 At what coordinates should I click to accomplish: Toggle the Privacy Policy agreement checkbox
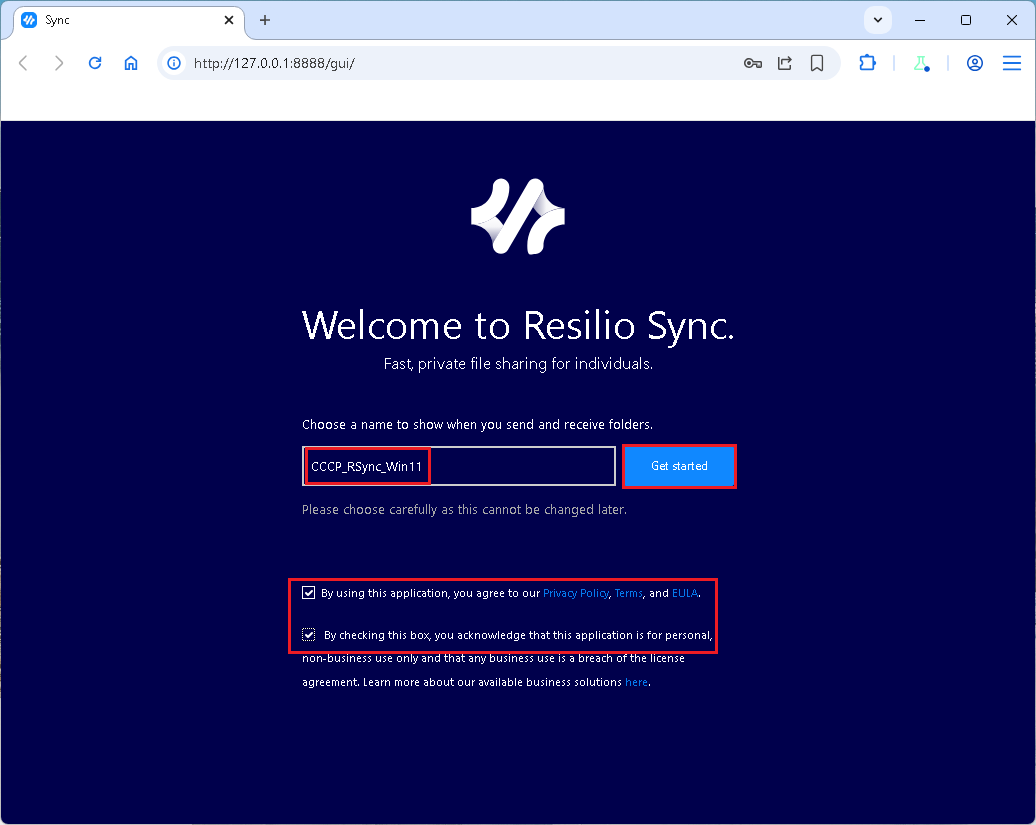point(309,592)
